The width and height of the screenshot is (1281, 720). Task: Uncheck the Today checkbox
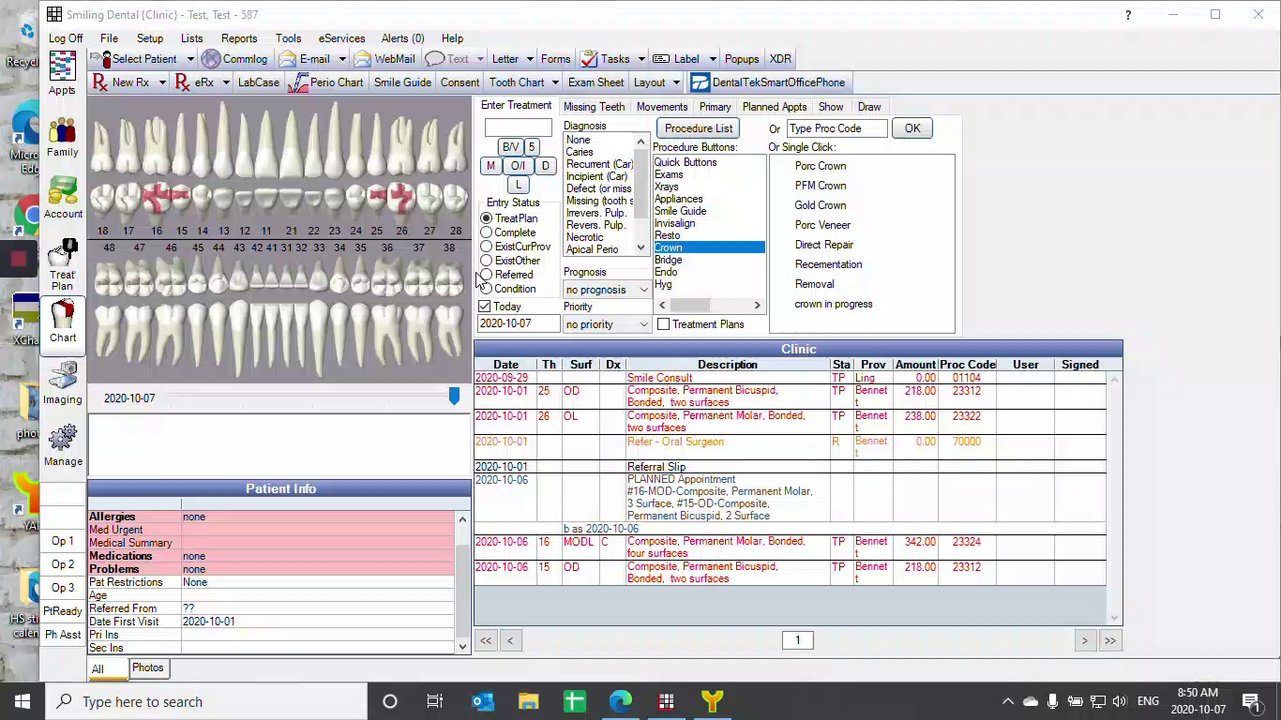coord(485,307)
